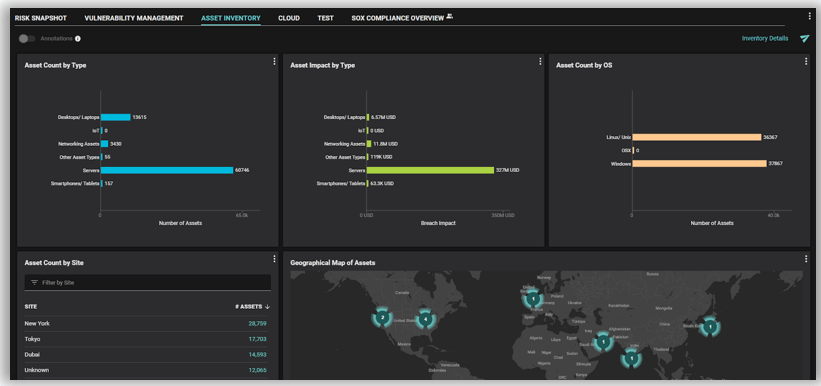Viewport: 821px width, 386px height.
Task: Click the OSX label in OS chart
Action: coord(626,150)
